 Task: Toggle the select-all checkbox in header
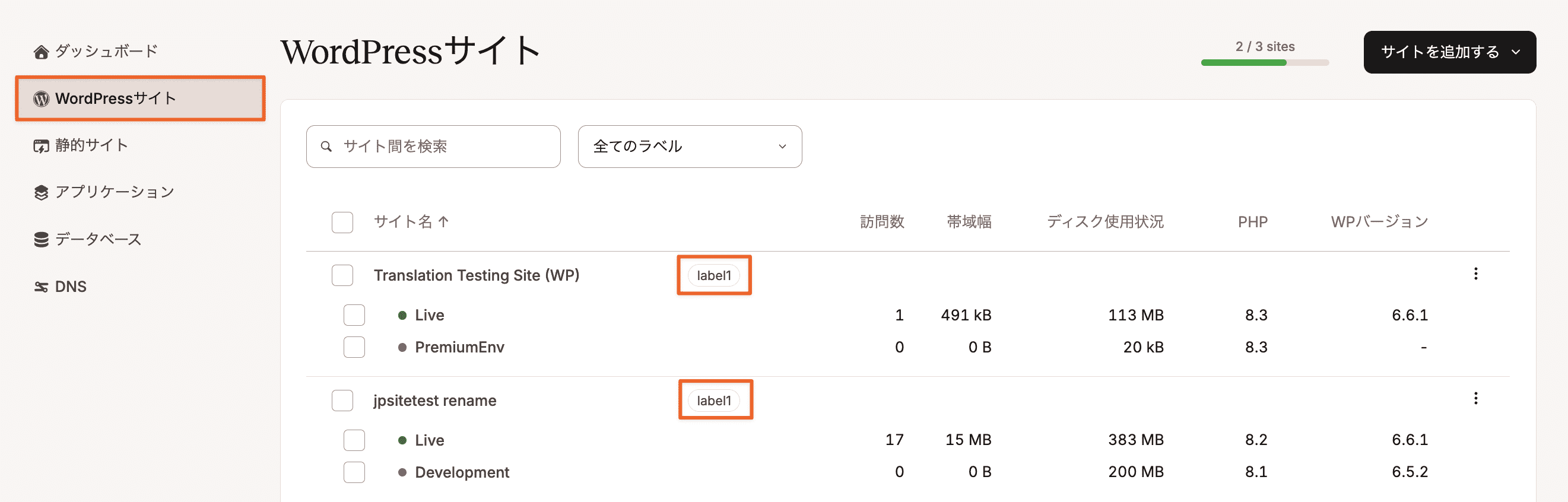(342, 222)
